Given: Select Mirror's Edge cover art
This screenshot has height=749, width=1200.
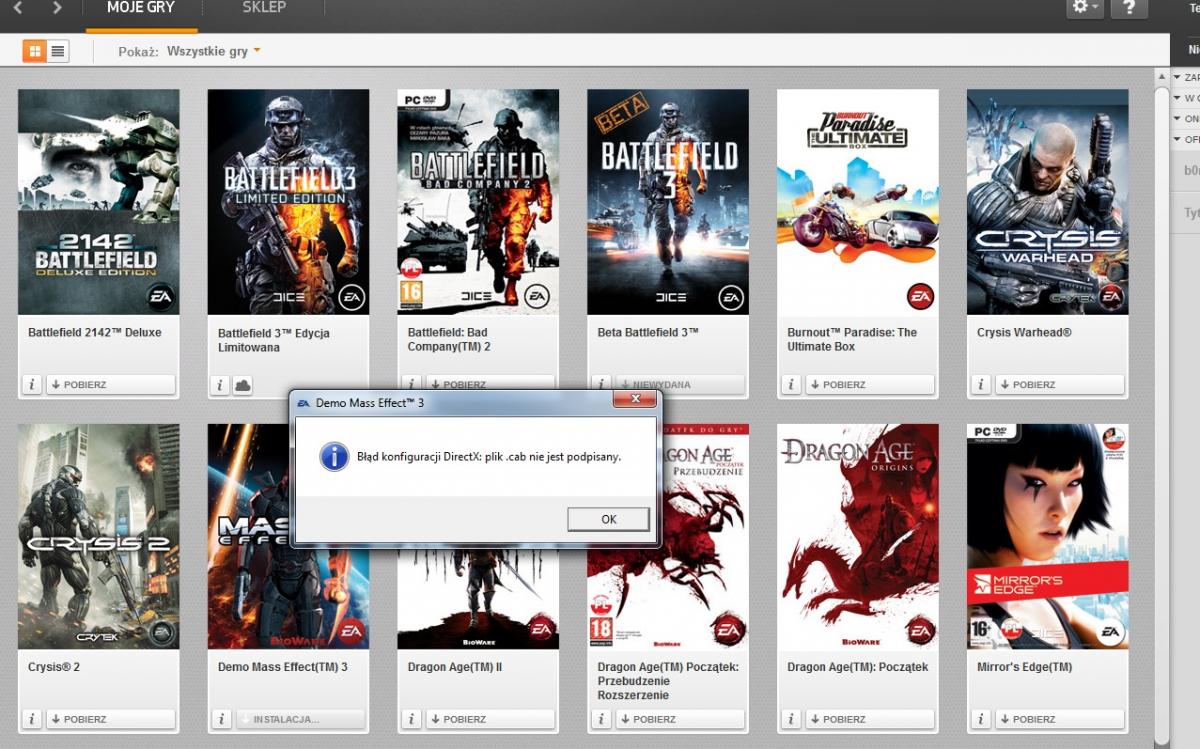Looking at the screenshot, I should (x=1048, y=536).
